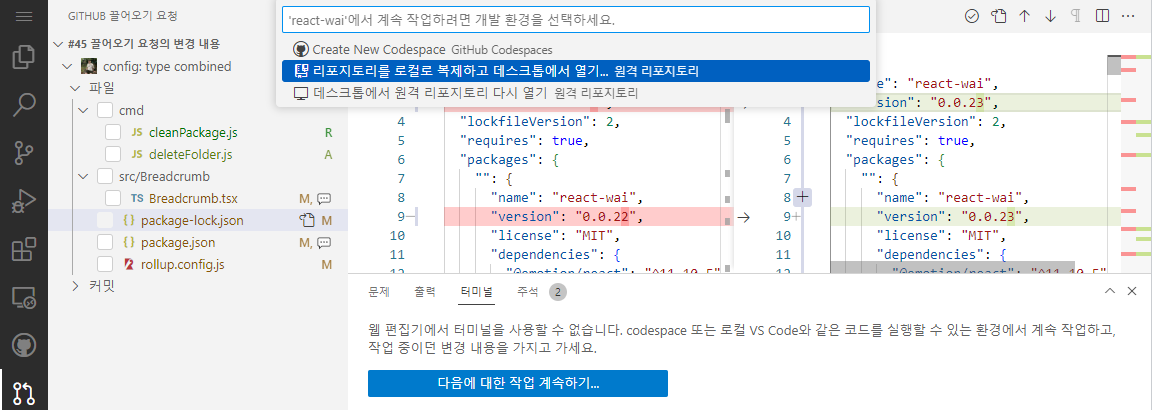The height and width of the screenshot is (410, 1152).
Task: Click the right diff editor scrollbar thumb
Action: coord(1113,65)
